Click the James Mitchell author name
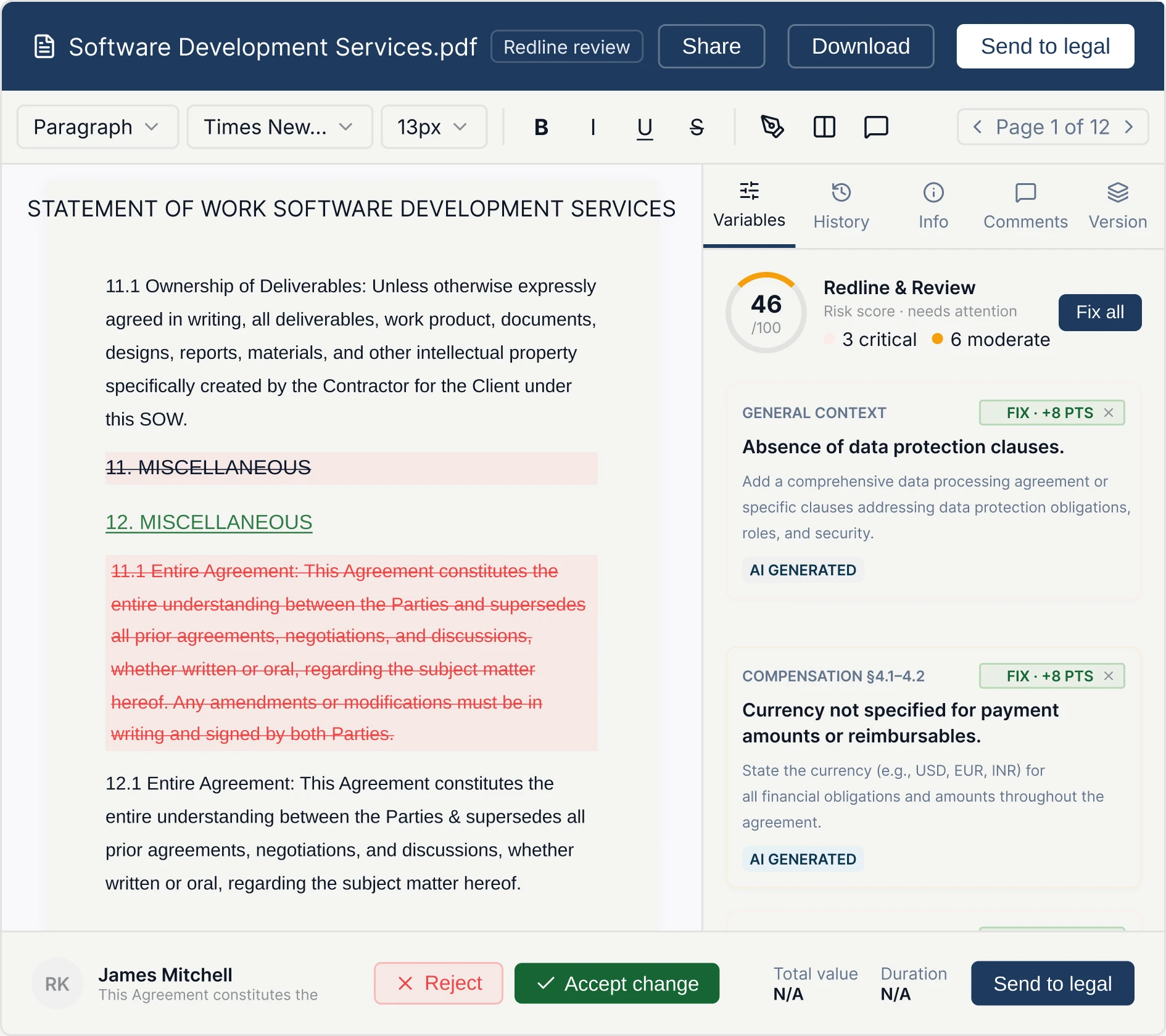The width and height of the screenshot is (1166, 1036). tap(165, 974)
